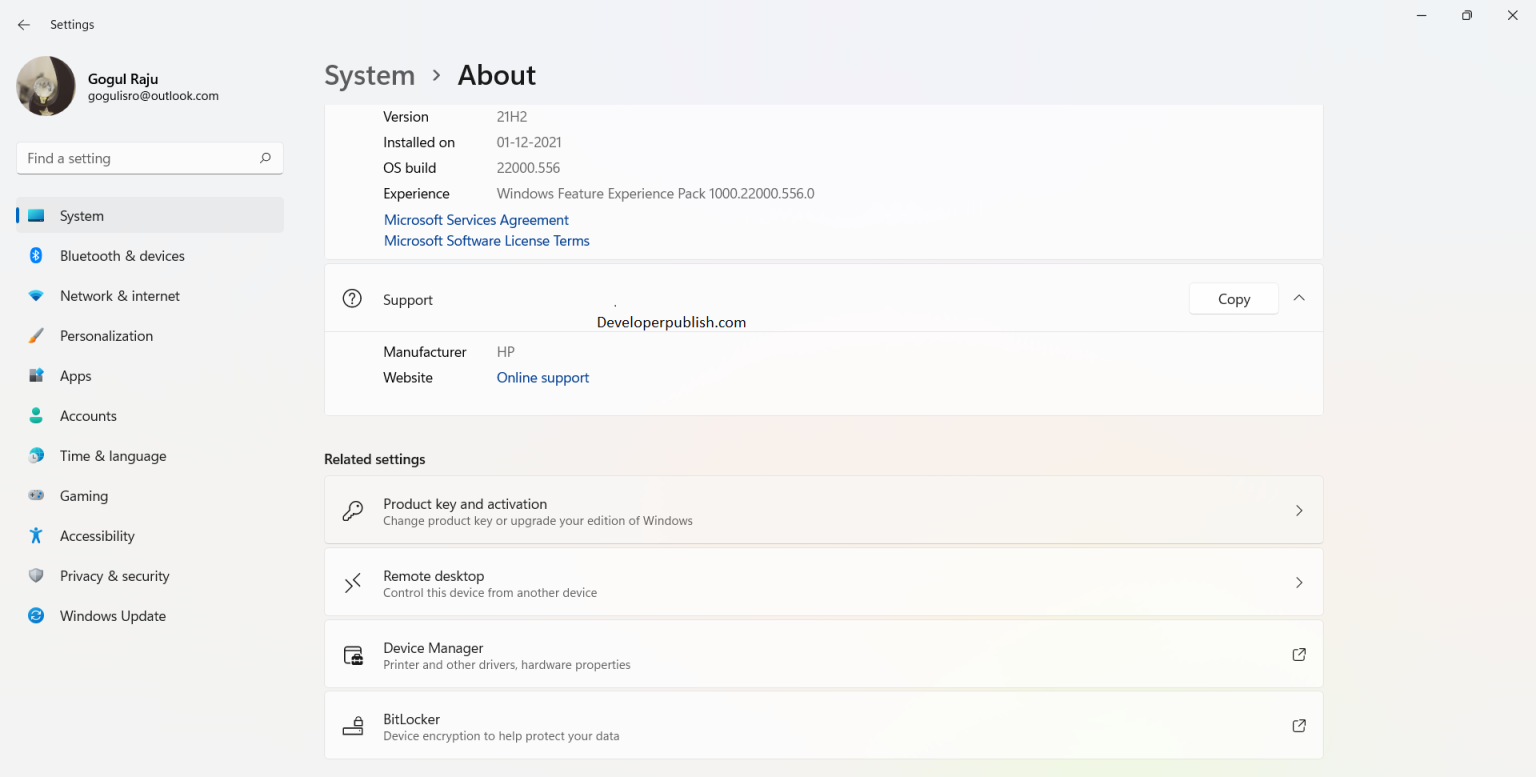Open Device Manager external link icon
Screen dimensions: 1536x777
(x=1299, y=655)
